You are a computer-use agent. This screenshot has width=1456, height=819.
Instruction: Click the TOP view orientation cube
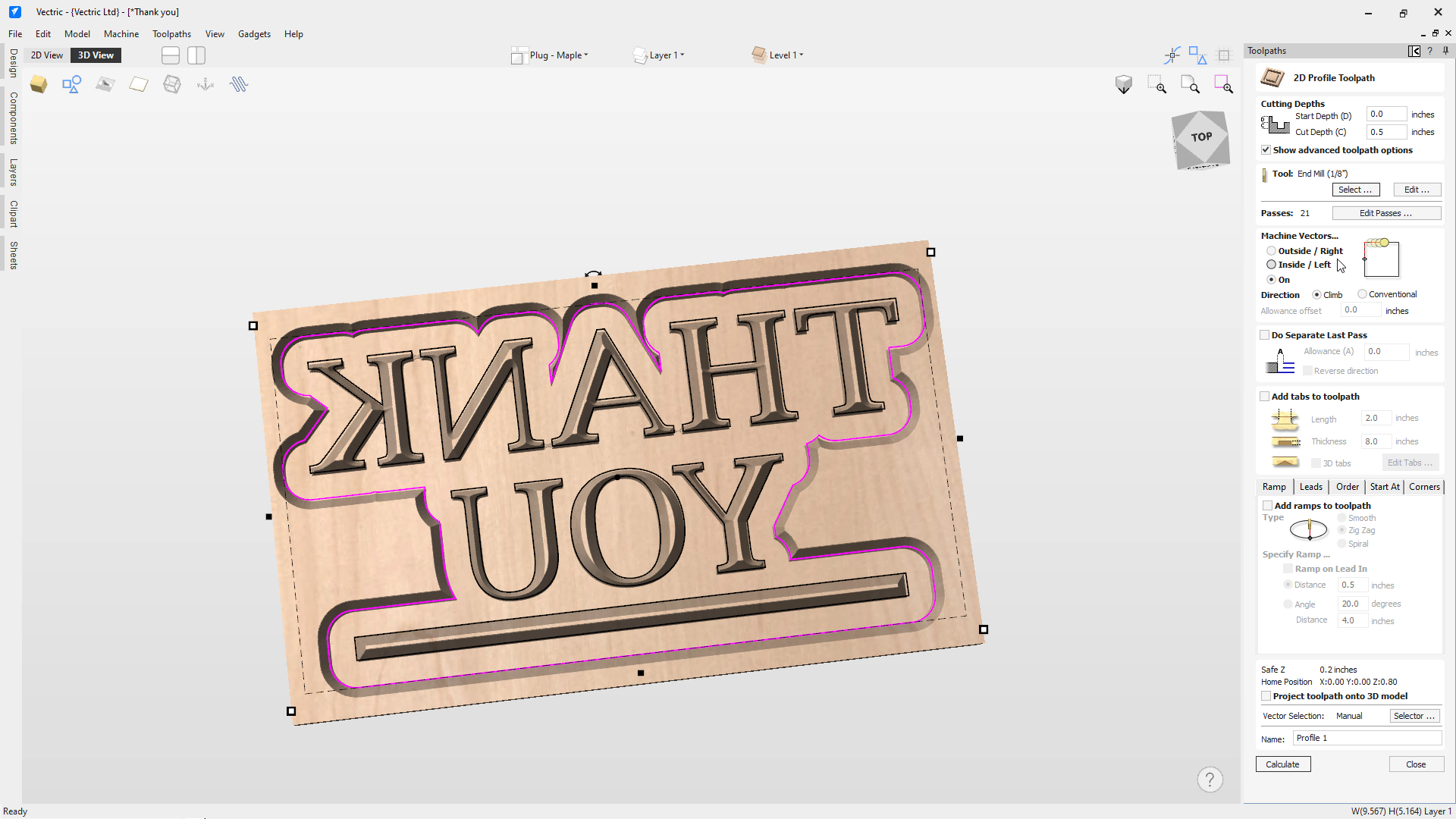click(1200, 138)
